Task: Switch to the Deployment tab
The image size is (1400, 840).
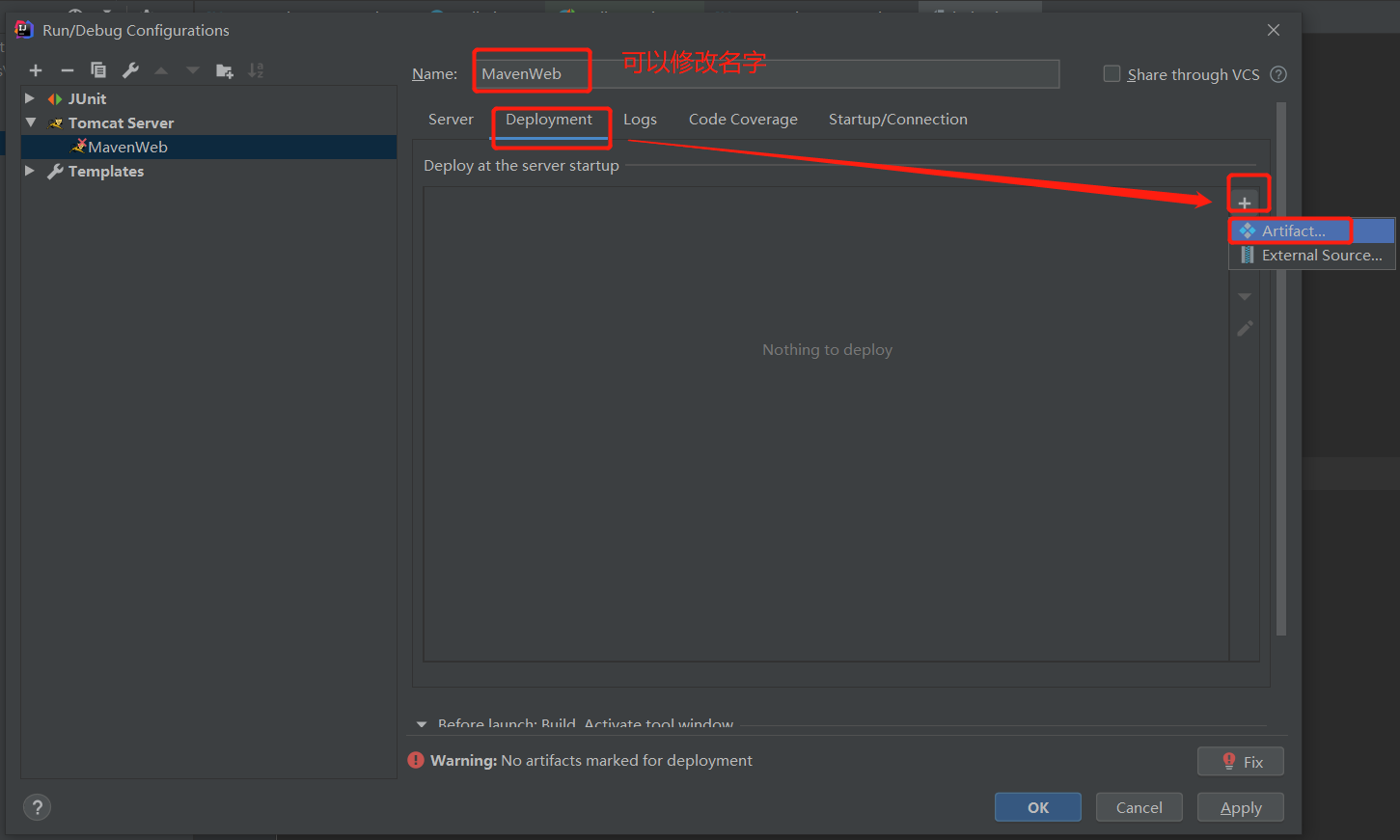Action: (549, 120)
